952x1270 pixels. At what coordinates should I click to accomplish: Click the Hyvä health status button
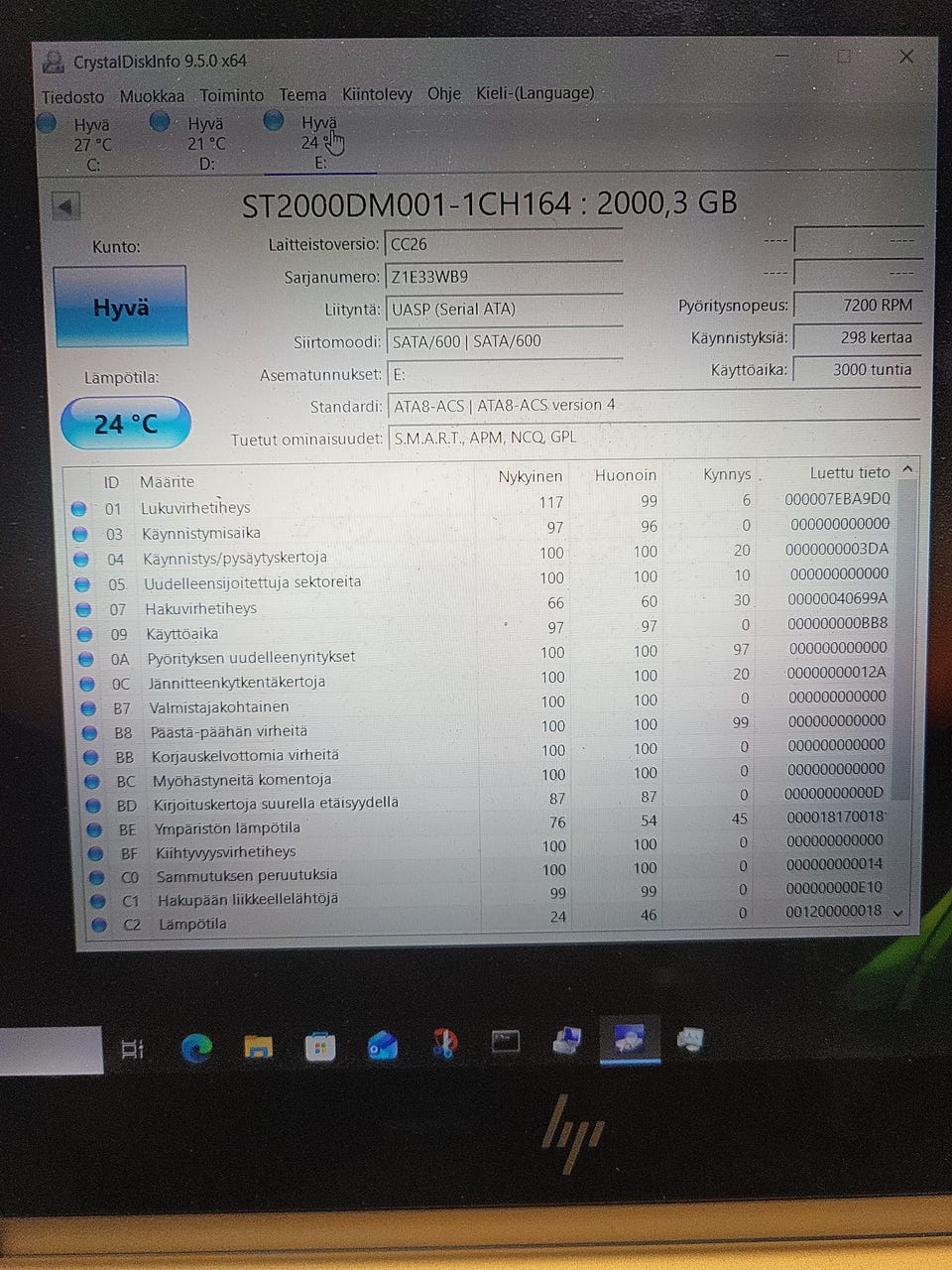coord(121,307)
